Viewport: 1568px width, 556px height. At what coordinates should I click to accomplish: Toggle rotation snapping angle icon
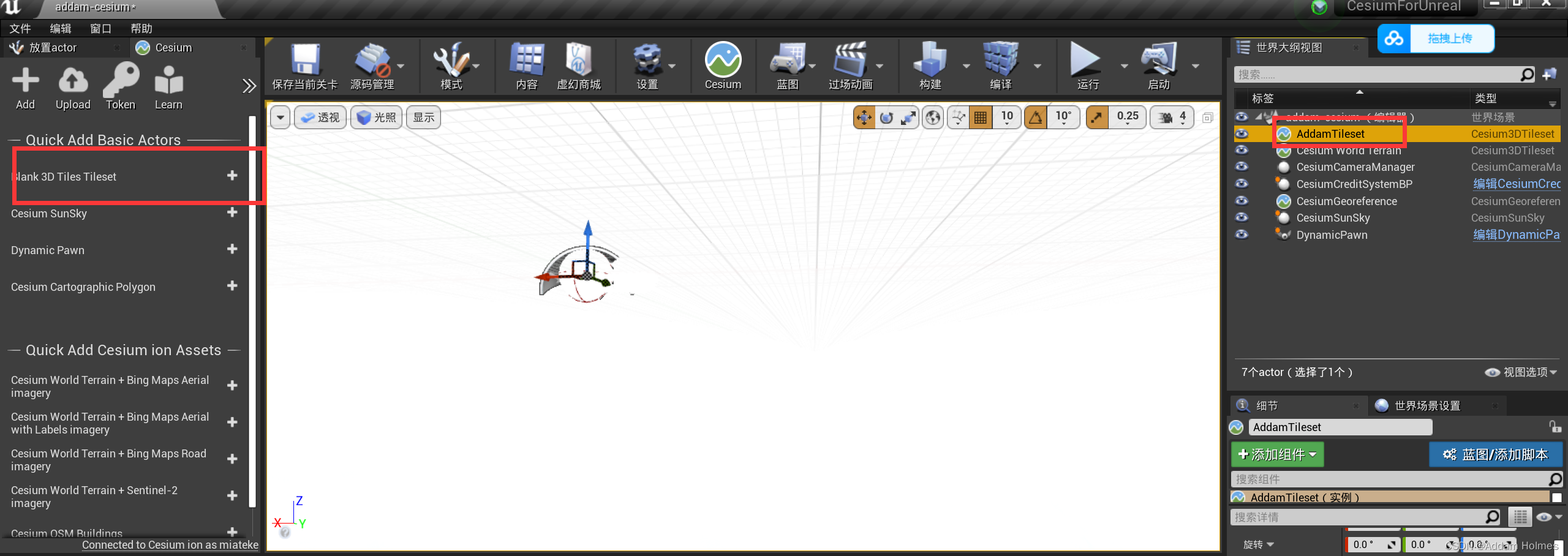point(1036,117)
